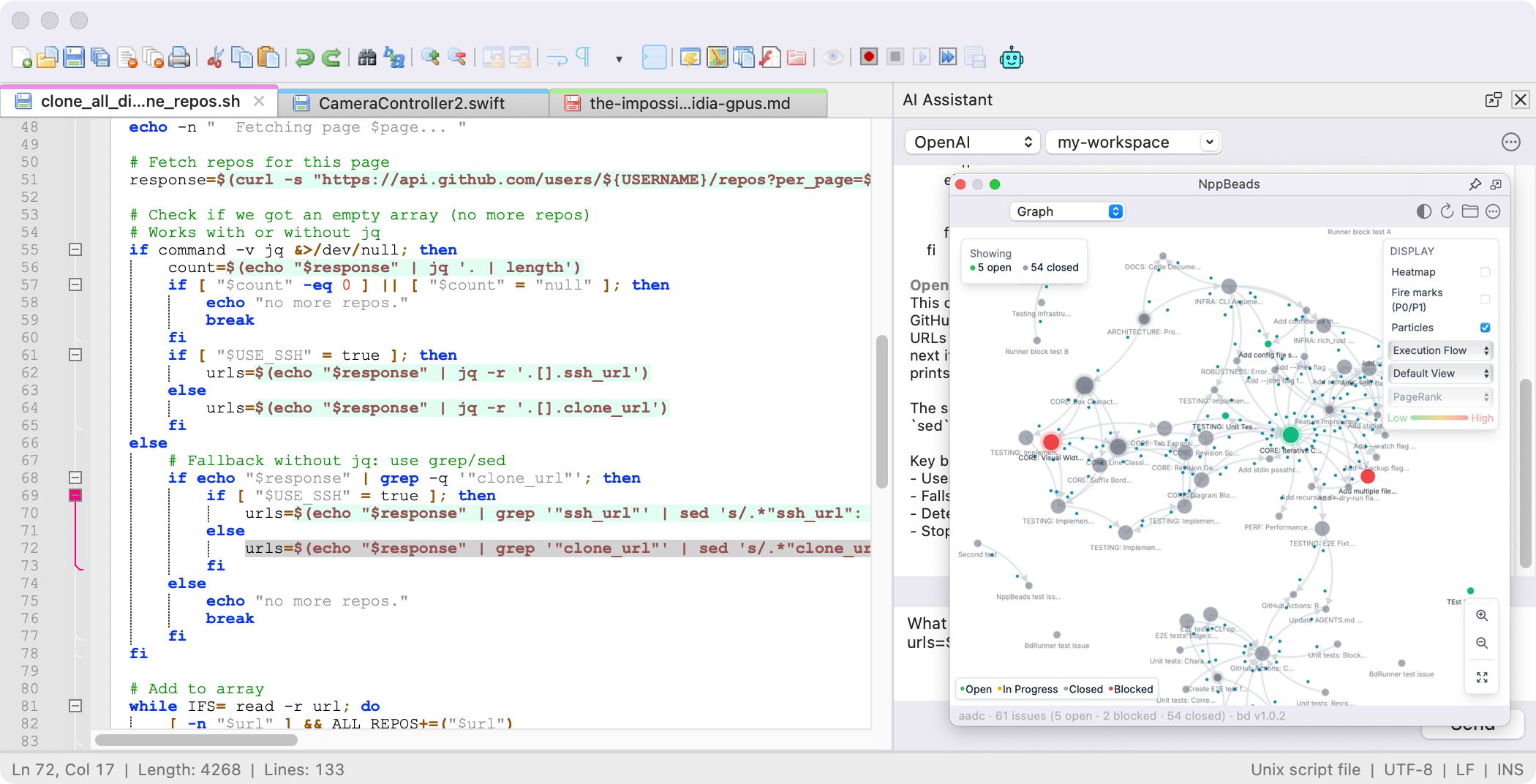Start macro recording from the toolbar
Viewport: 1536px width, 784px height.
868,57
